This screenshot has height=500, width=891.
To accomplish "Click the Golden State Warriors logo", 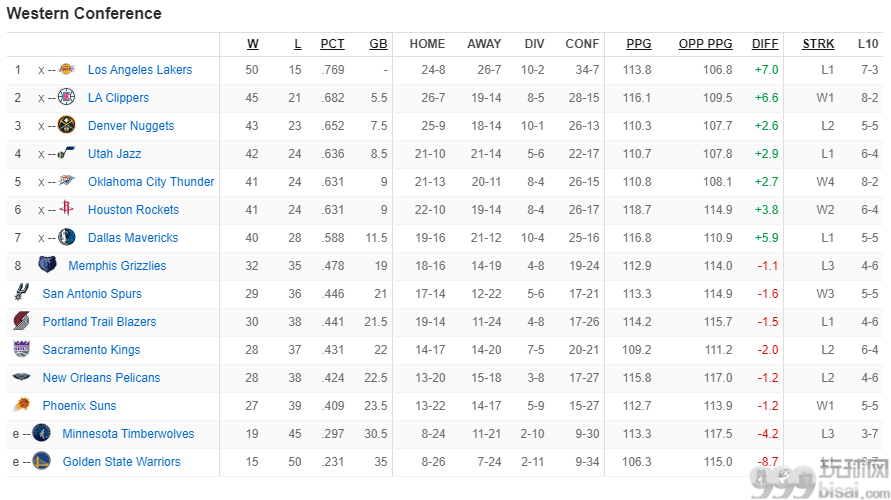I will (41, 461).
